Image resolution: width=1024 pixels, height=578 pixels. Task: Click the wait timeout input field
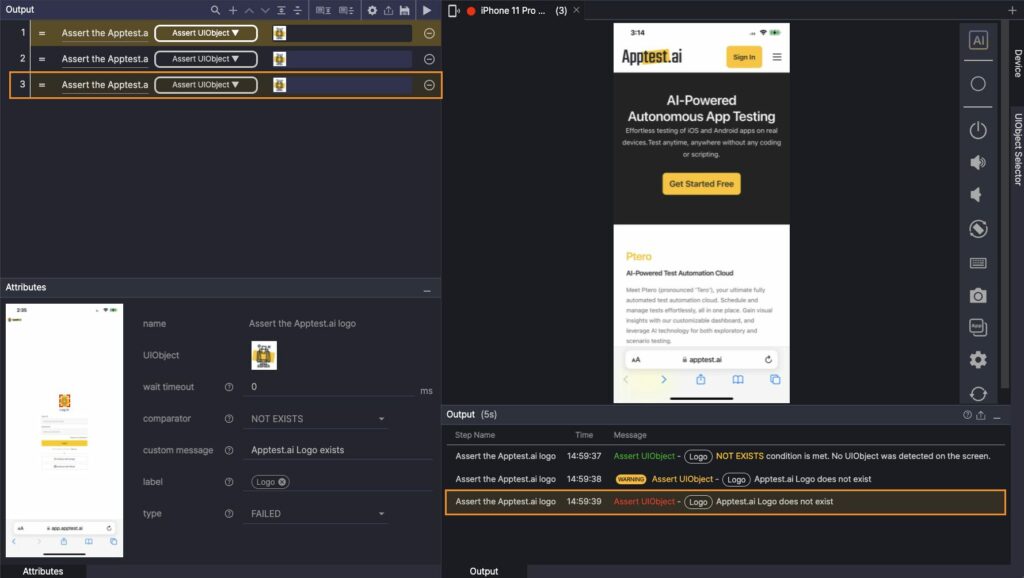[x=330, y=387]
